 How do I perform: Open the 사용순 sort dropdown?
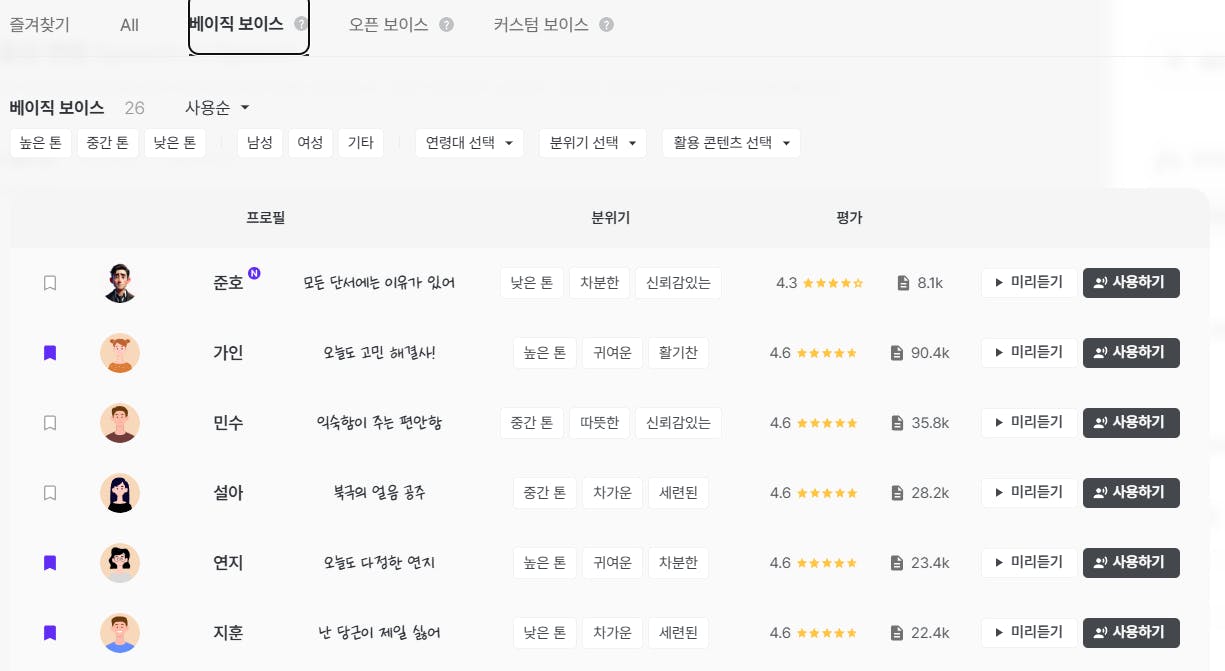[217, 107]
